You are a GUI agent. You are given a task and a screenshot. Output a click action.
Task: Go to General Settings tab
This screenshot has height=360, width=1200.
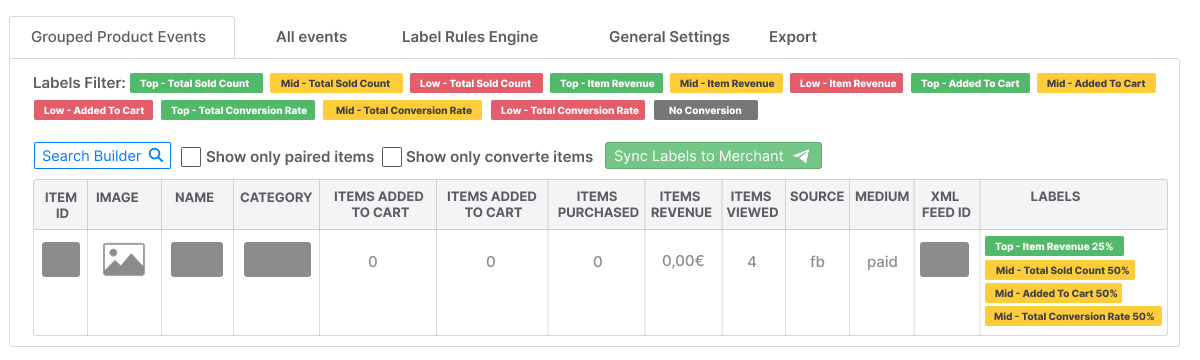tap(669, 37)
